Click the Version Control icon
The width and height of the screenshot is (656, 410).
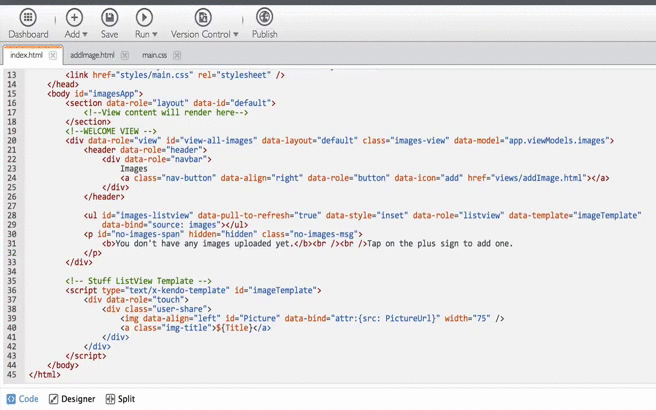(203, 18)
